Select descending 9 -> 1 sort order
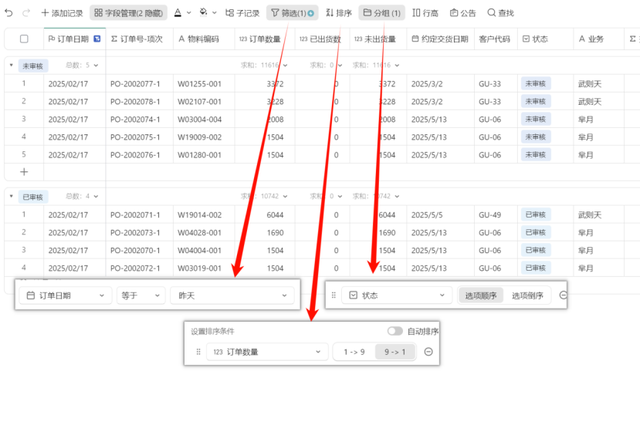This screenshot has height=422, width=640. click(395, 352)
